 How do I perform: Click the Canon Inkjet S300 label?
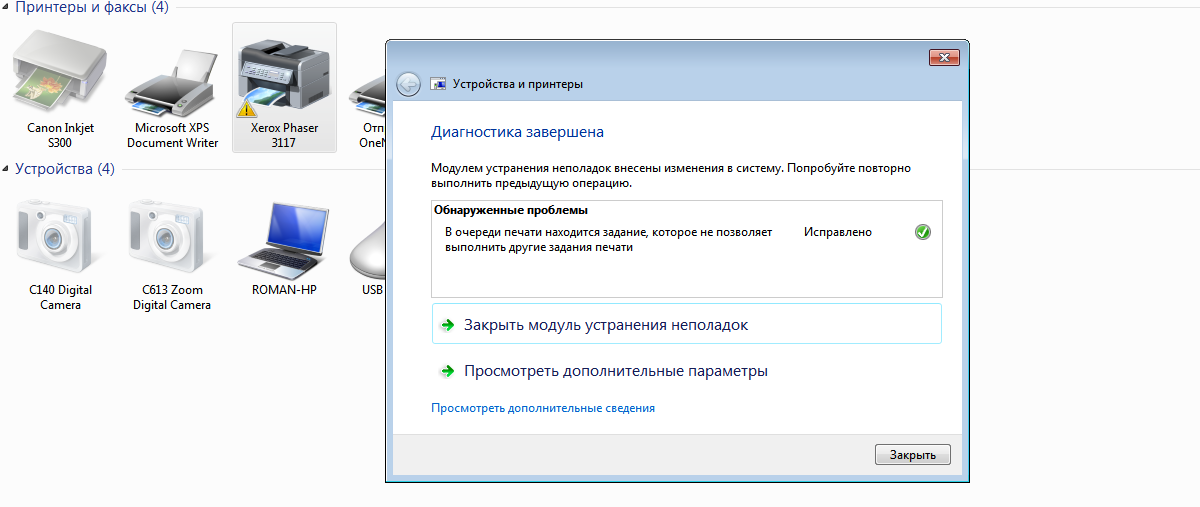(59, 136)
